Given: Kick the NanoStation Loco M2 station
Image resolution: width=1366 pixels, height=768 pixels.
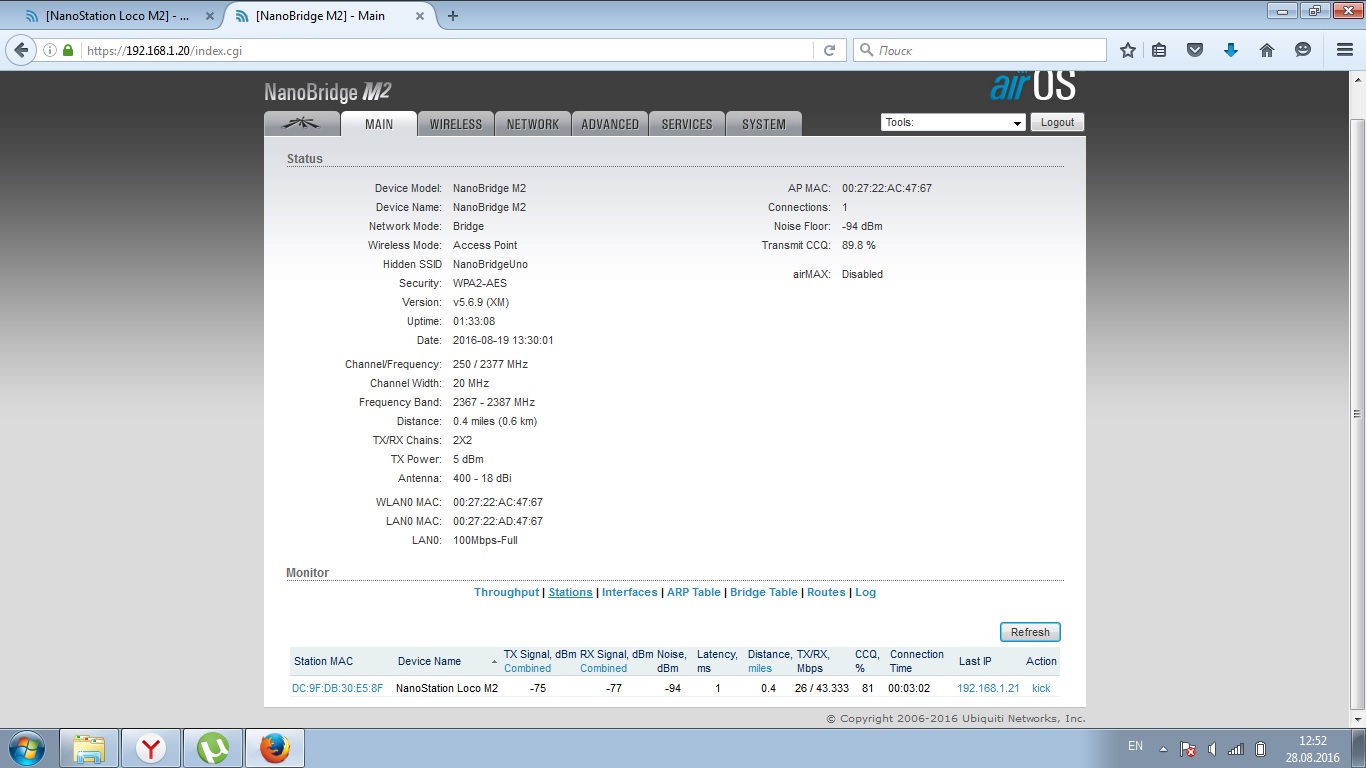Looking at the screenshot, I should [1041, 688].
